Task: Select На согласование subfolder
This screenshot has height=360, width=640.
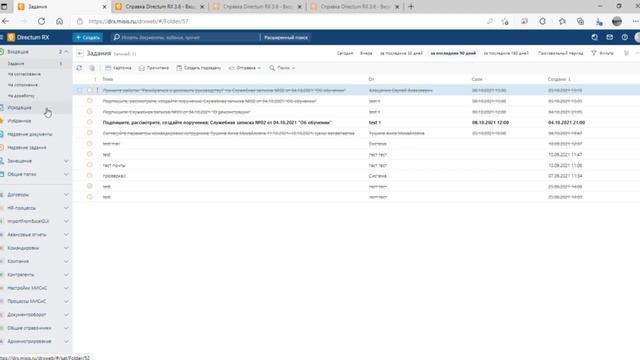Action: pos(24,74)
